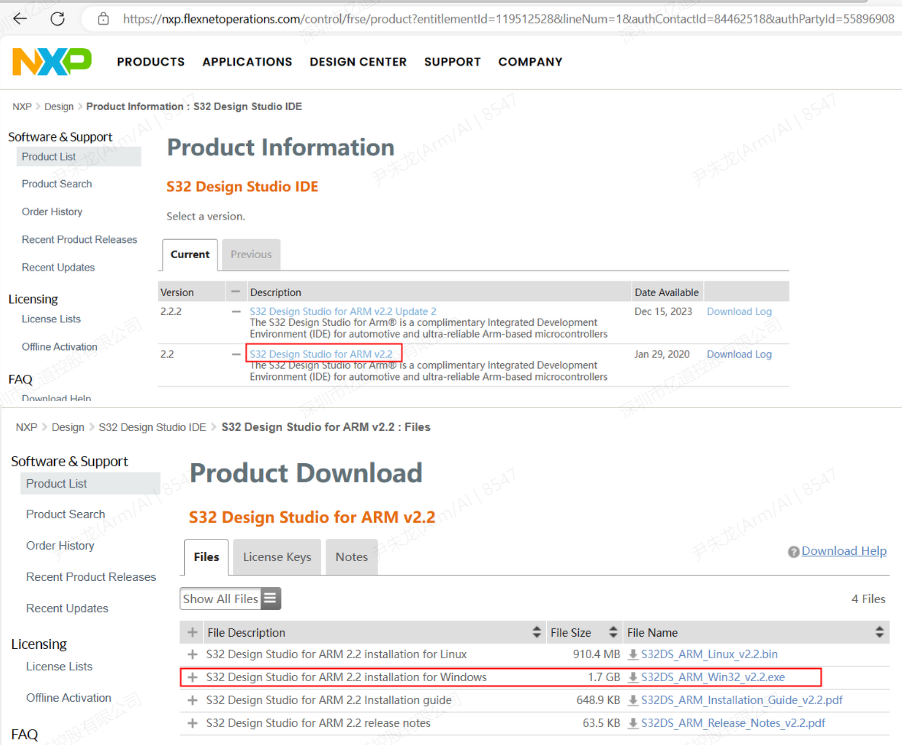
Task: Download S32DS_ARM_Win32_v2.2.exe file
Action: tap(712, 677)
